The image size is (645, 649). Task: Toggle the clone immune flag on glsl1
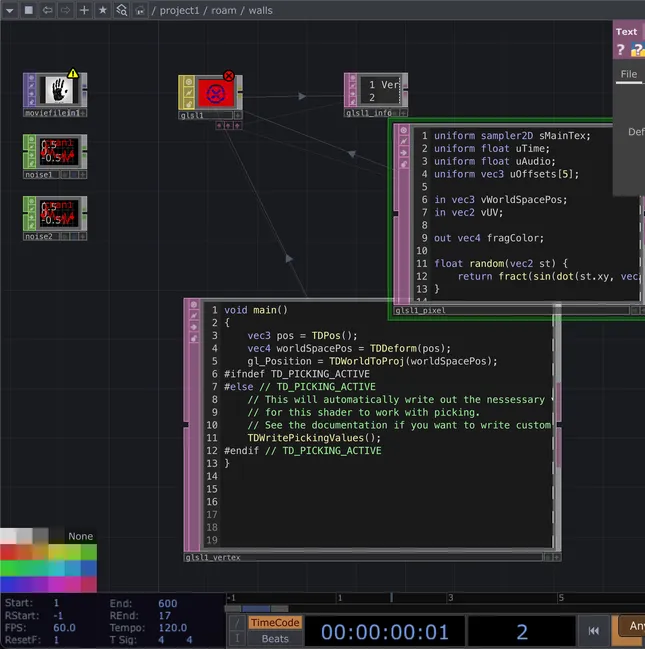[189, 93]
